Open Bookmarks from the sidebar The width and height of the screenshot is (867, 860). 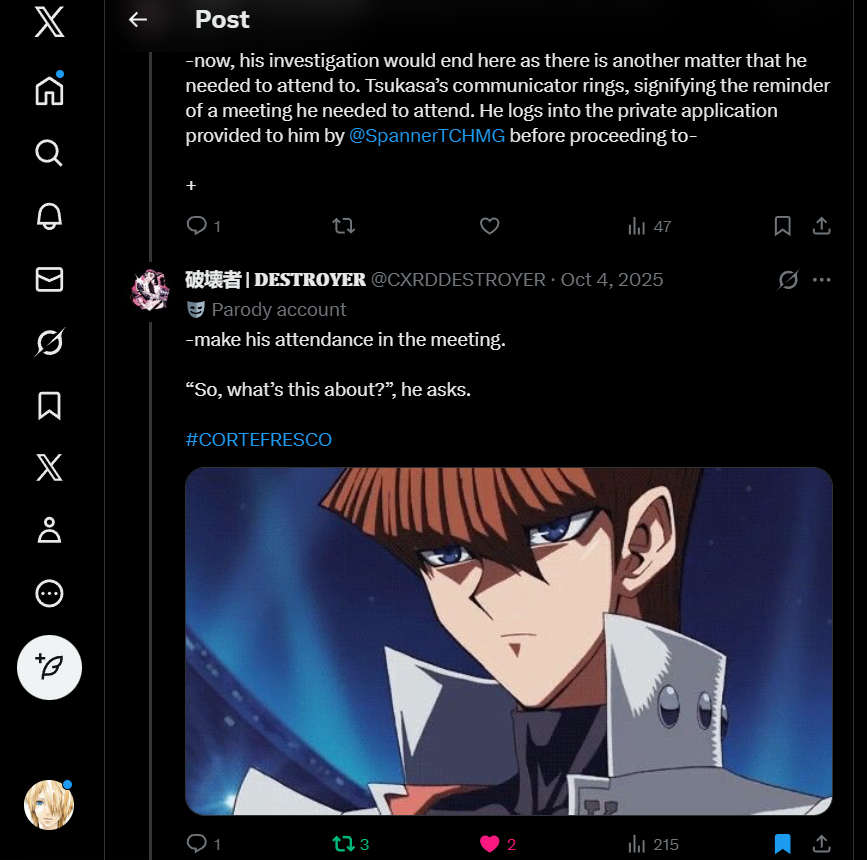[x=49, y=405]
